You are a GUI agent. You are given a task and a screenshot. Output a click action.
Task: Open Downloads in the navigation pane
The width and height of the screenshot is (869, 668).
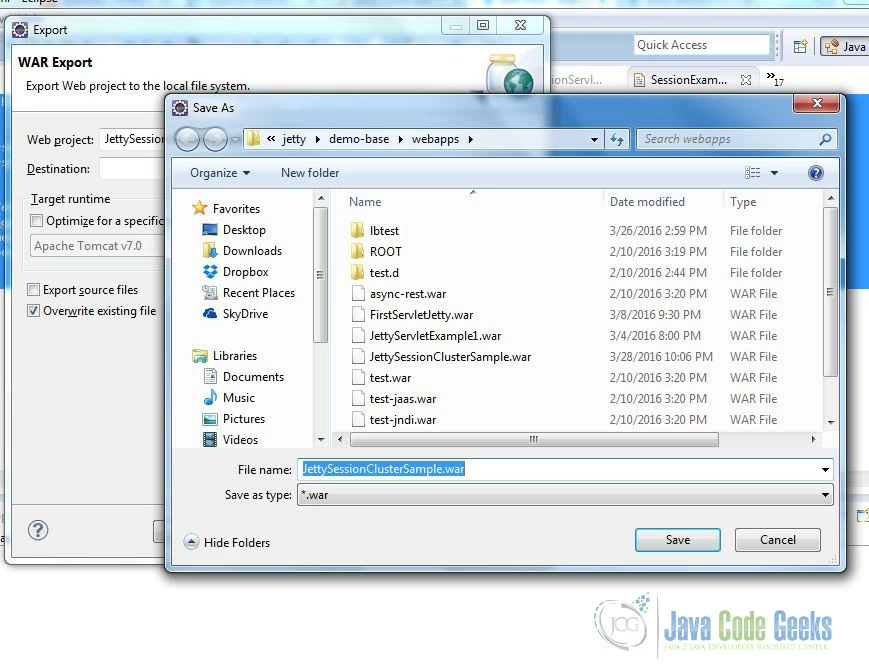point(252,251)
